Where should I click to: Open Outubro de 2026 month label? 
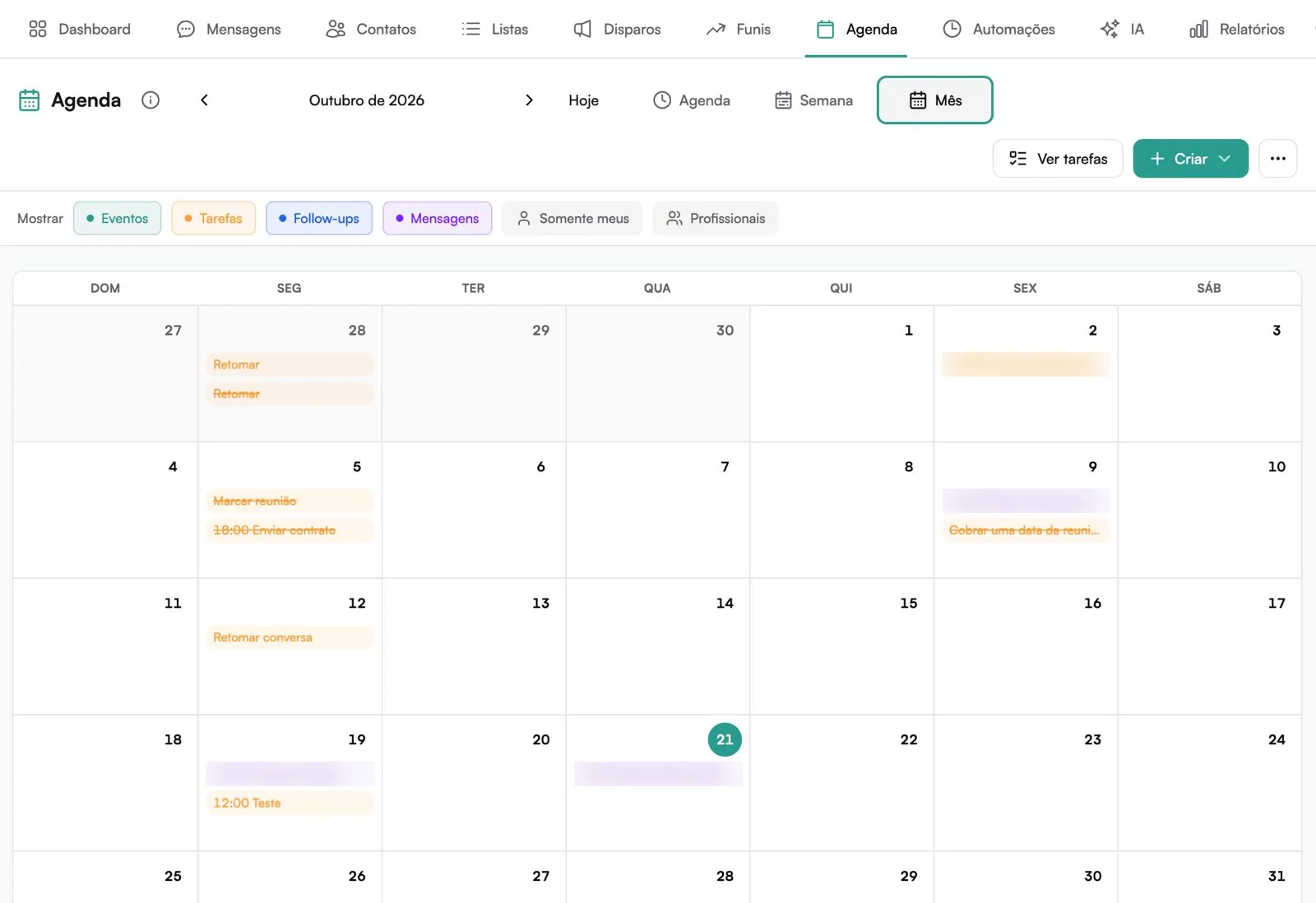367,100
